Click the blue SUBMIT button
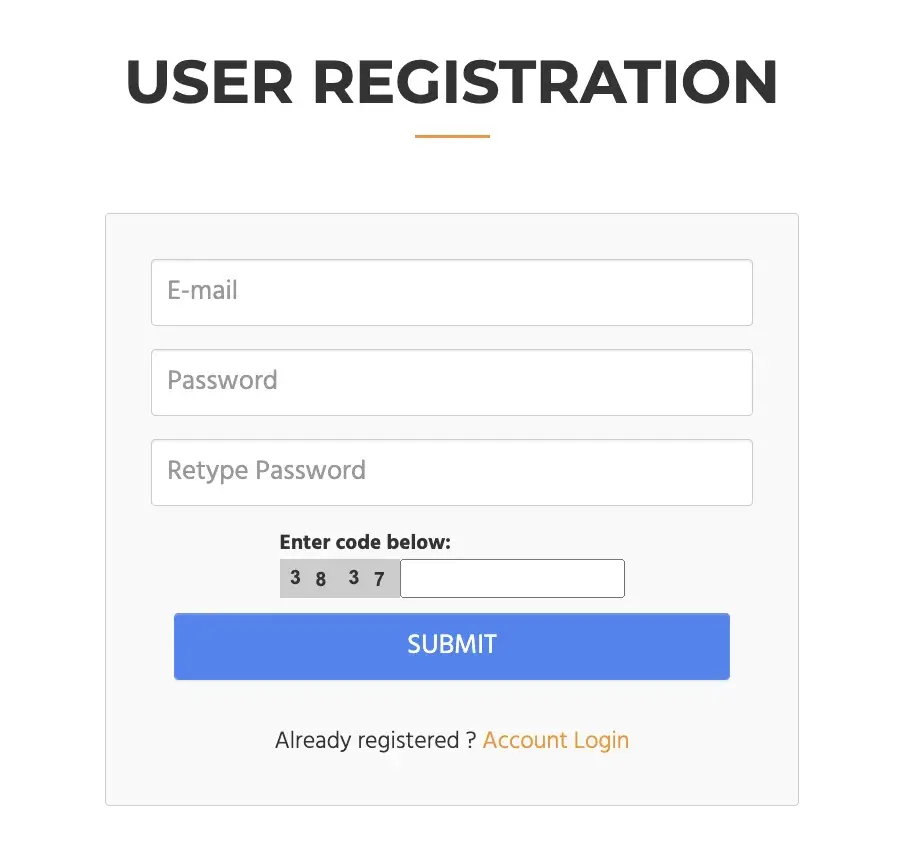914x850 pixels. (x=452, y=647)
